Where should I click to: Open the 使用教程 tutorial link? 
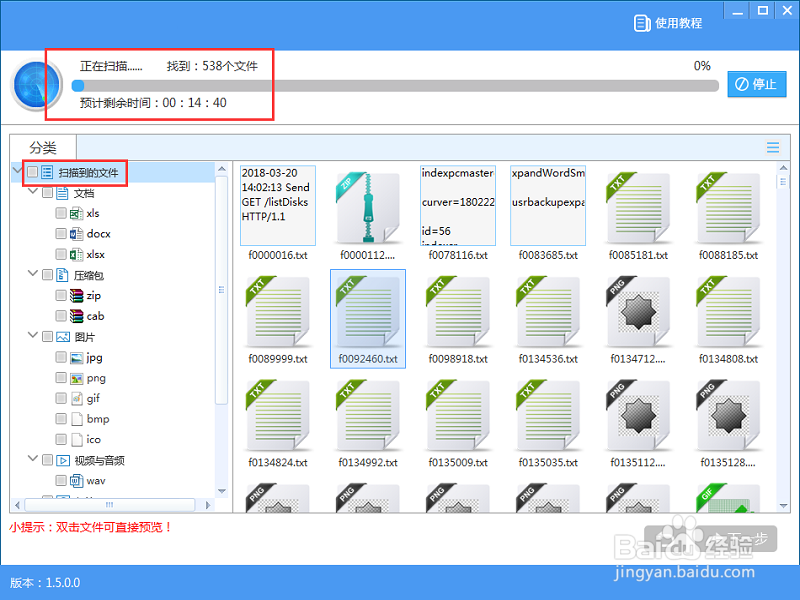668,23
